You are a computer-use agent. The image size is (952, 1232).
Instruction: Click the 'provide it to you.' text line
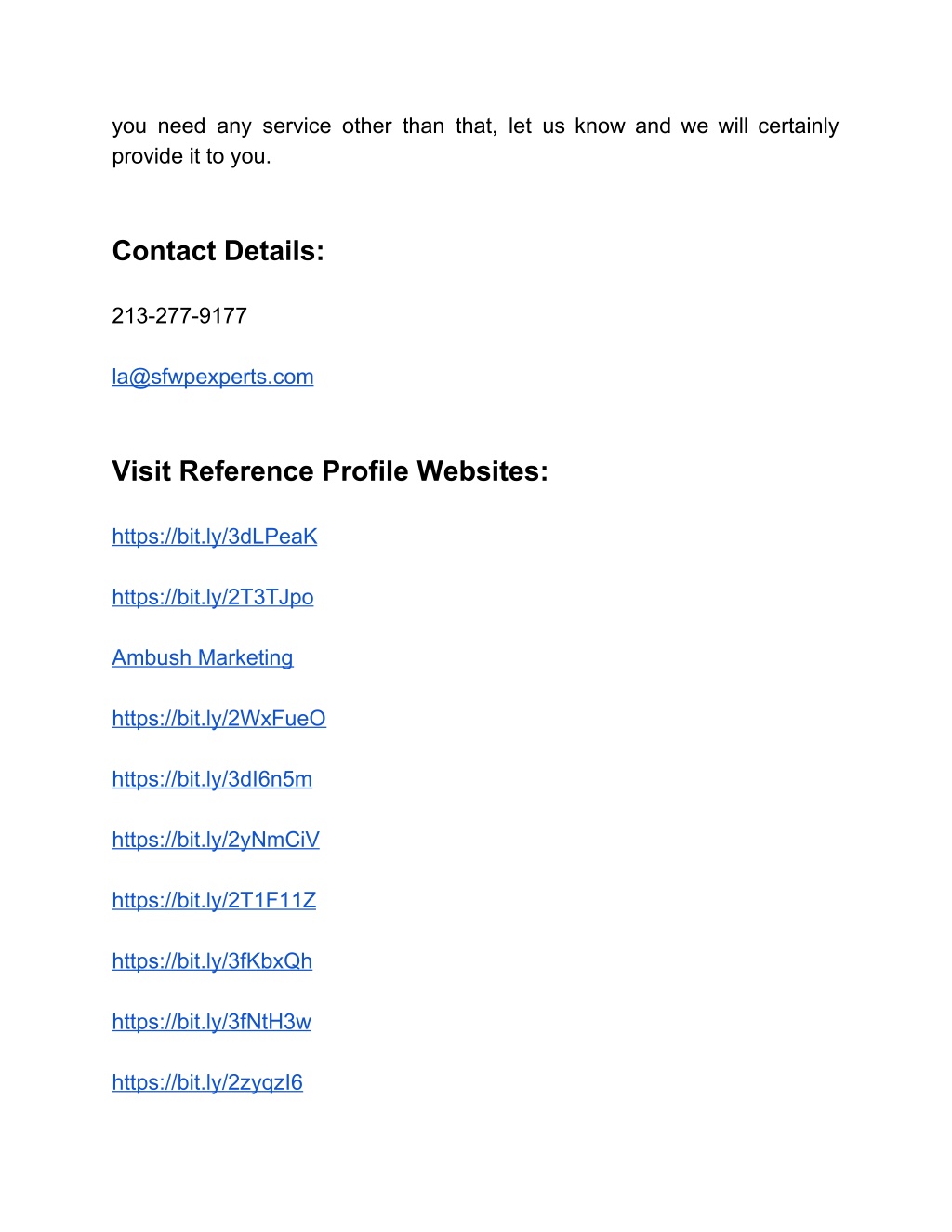pos(192,156)
